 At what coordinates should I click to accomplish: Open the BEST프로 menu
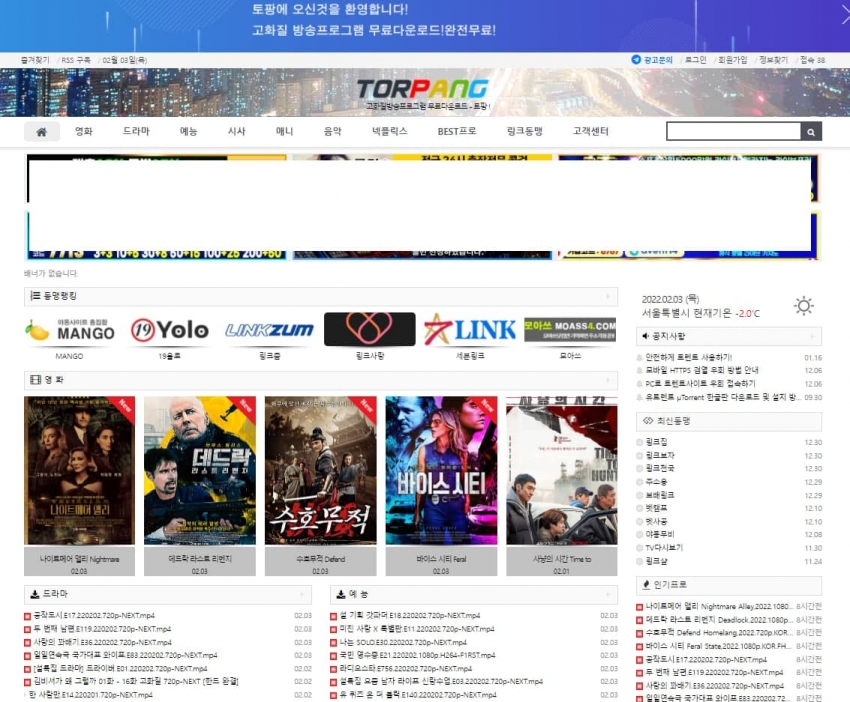(x=457, y=131)
